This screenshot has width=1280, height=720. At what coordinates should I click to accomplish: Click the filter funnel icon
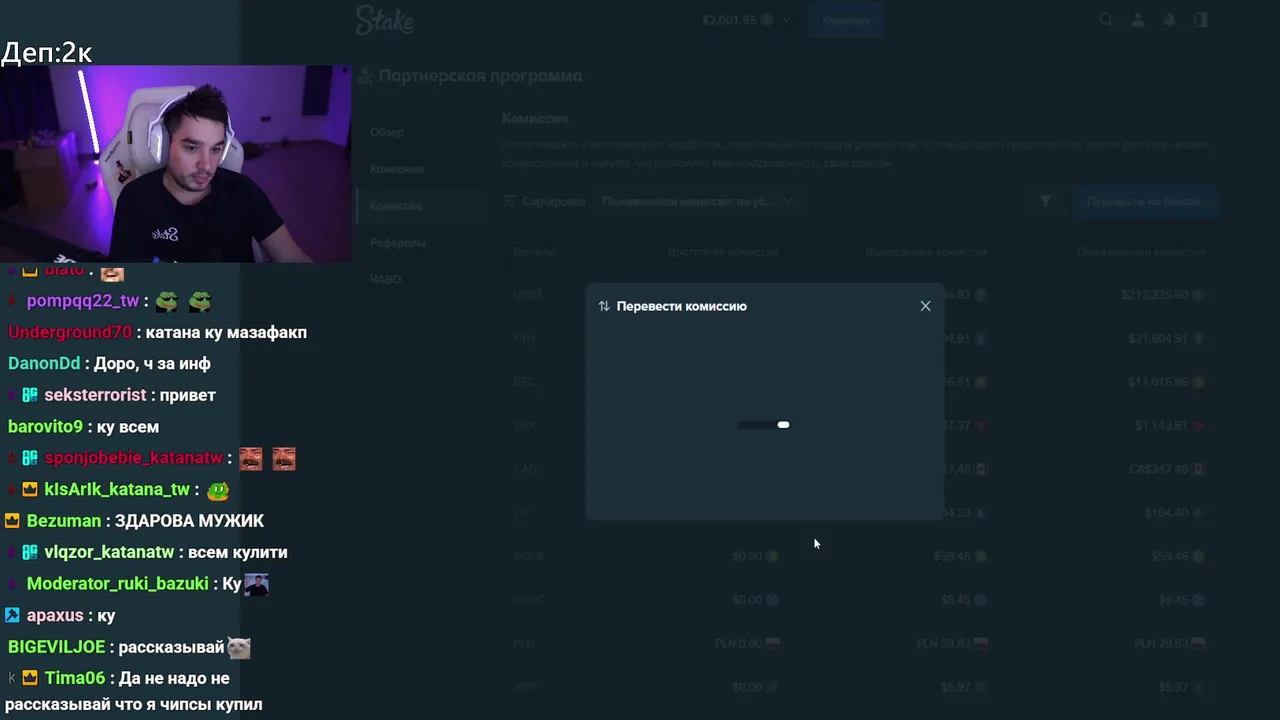click(1045, 201)
